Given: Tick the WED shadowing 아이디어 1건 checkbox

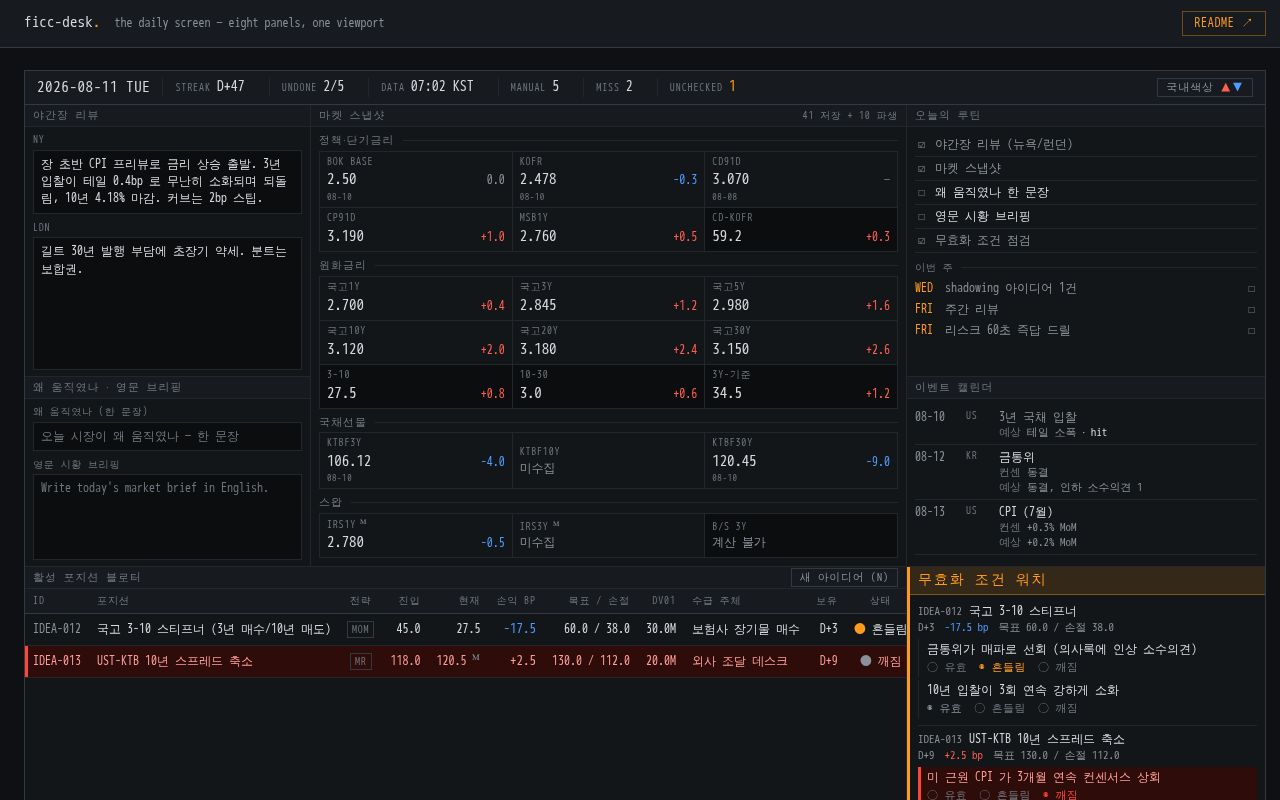Looking at the screenshot, I should pos(1251,288).
